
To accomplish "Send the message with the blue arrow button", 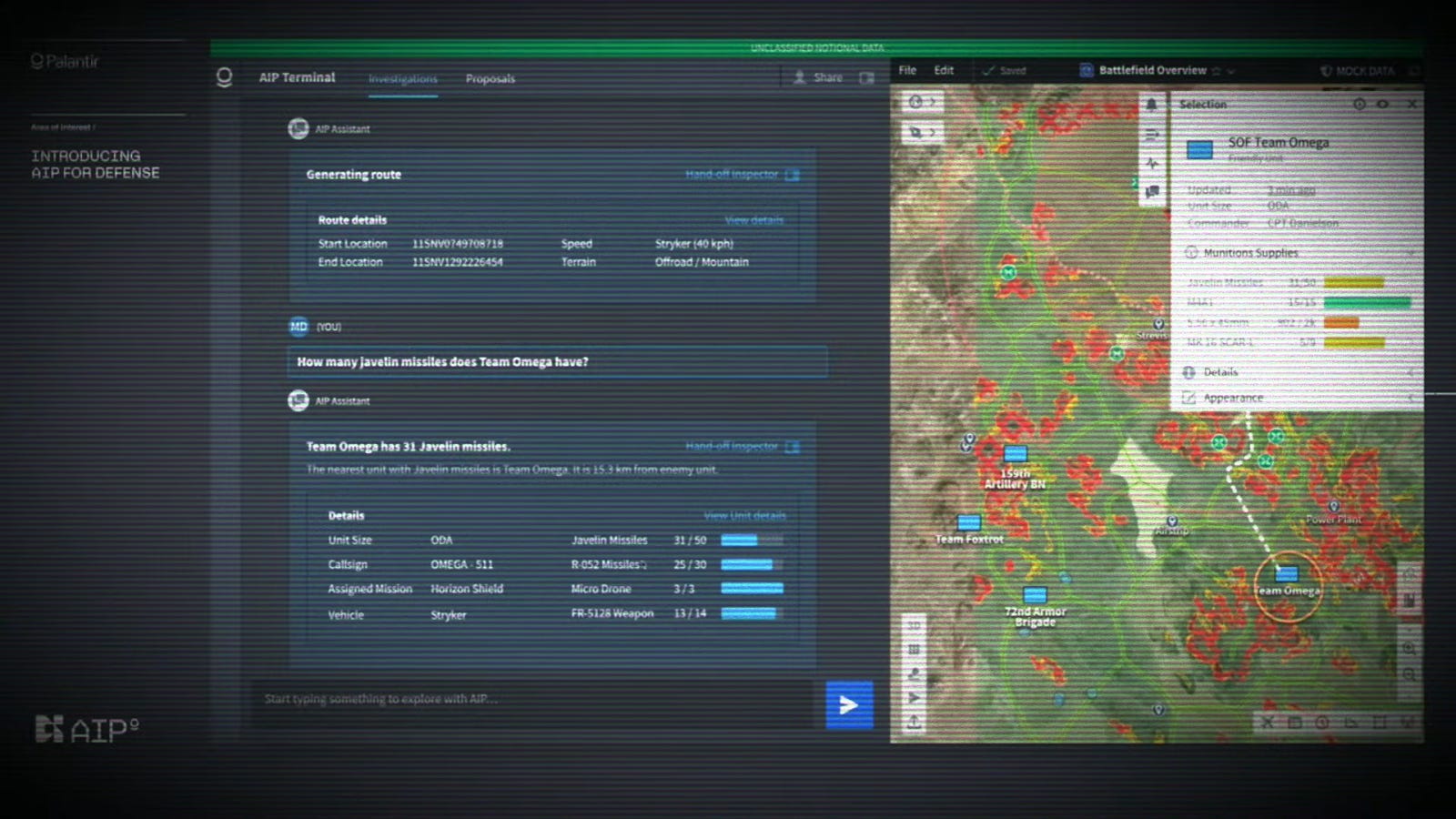I will click(x=849, y=704).
